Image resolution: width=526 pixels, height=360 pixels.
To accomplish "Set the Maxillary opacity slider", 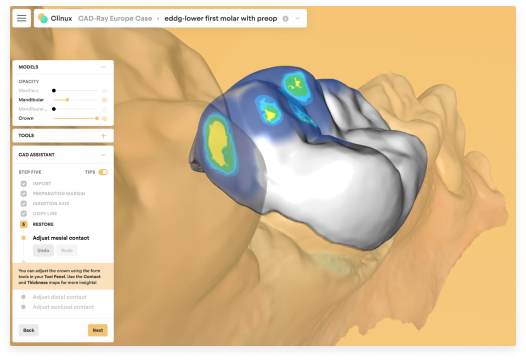I will 75,91.
